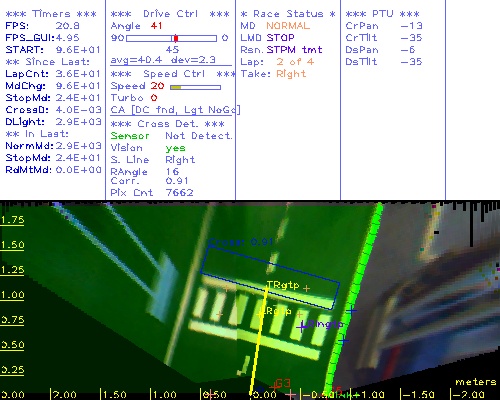Click the TRgtp marker label
Viewport: 500px width, 400px height.
283,285
